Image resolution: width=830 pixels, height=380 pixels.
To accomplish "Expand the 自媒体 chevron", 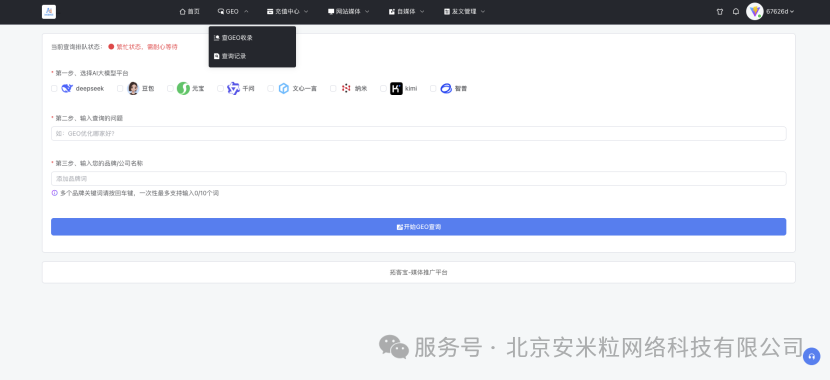I will pyautogui.click(x=422, y=12).
